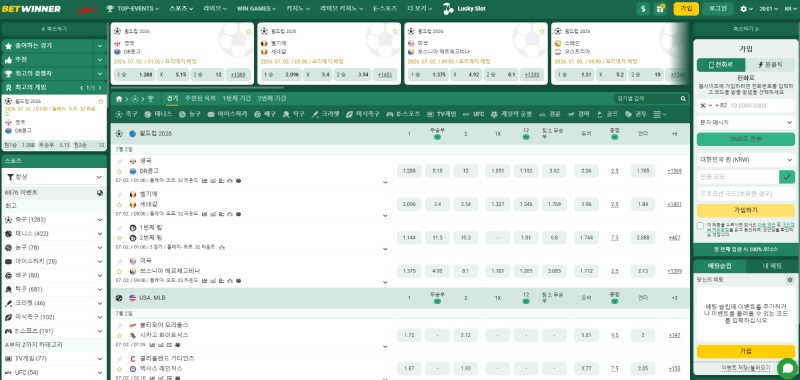Go to next top game 1/5

point(101,88)
